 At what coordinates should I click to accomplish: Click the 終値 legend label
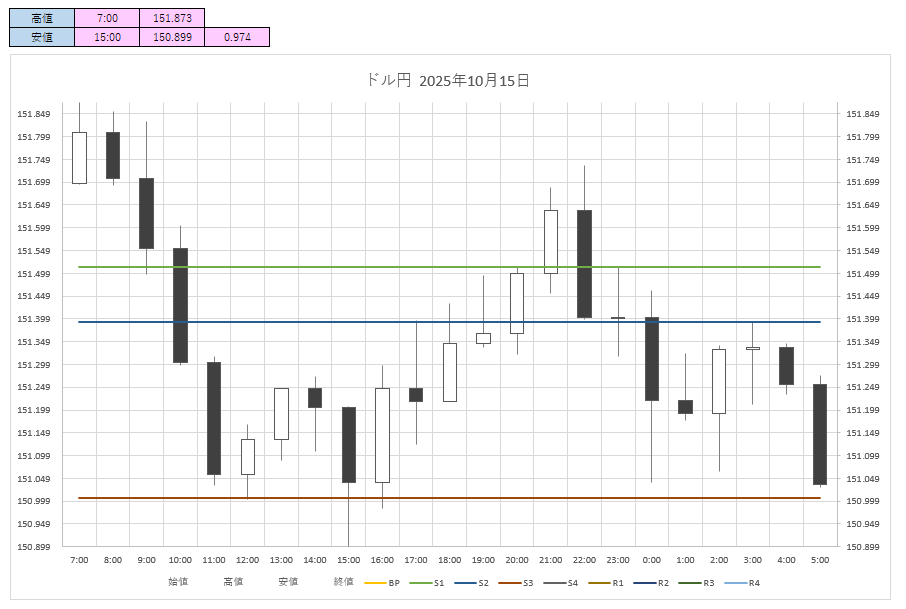tap(343, 582)
